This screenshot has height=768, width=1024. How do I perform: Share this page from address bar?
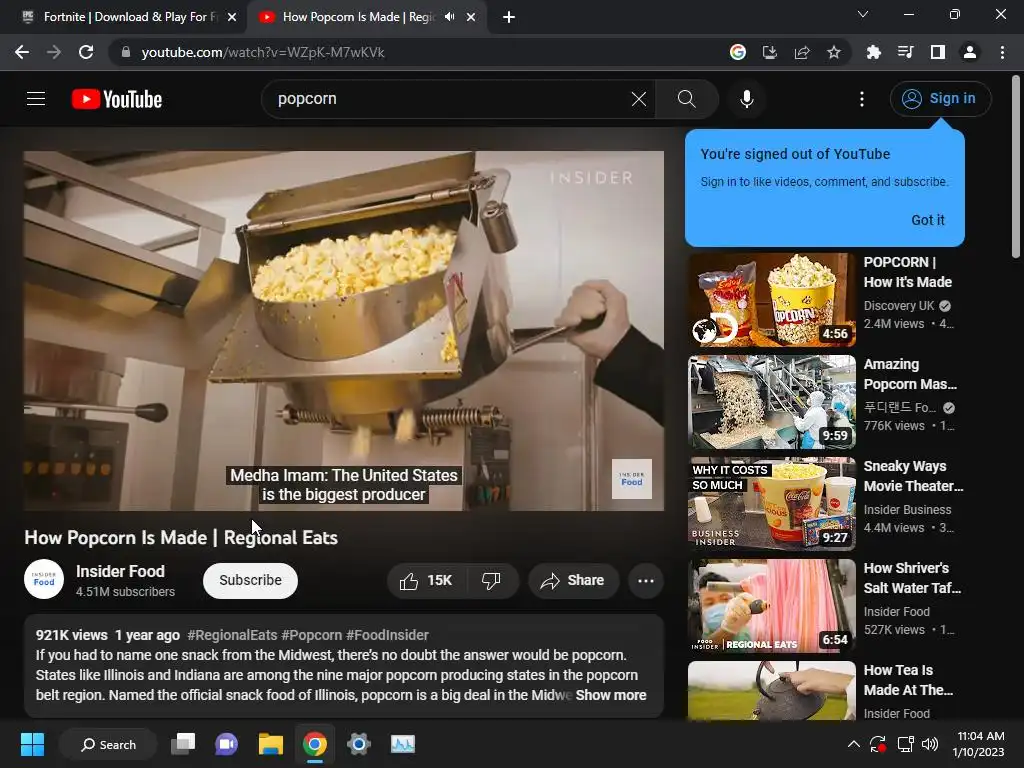[802, 52]
